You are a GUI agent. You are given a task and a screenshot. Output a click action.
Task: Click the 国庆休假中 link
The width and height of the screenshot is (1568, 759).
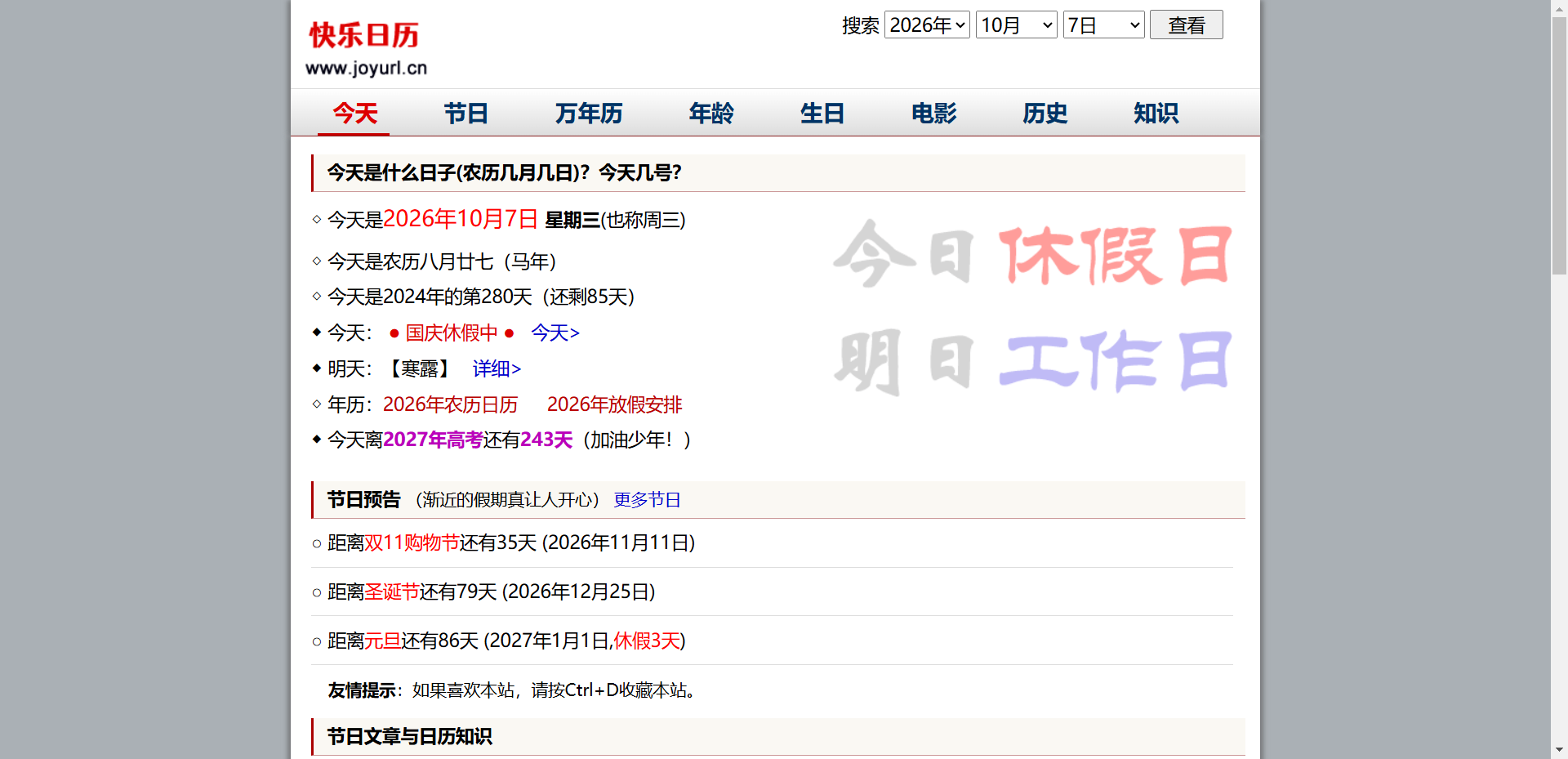(x=452, y=333)
